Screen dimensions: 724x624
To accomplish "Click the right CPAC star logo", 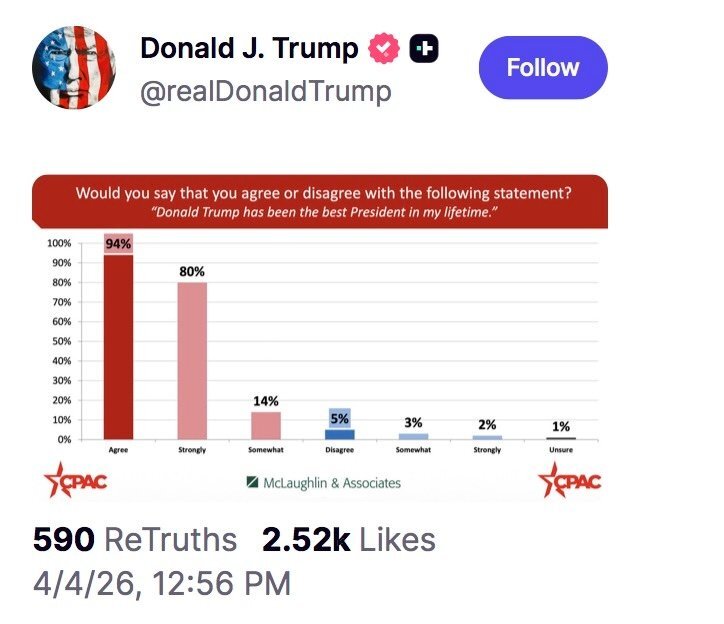I will (570, 481).
